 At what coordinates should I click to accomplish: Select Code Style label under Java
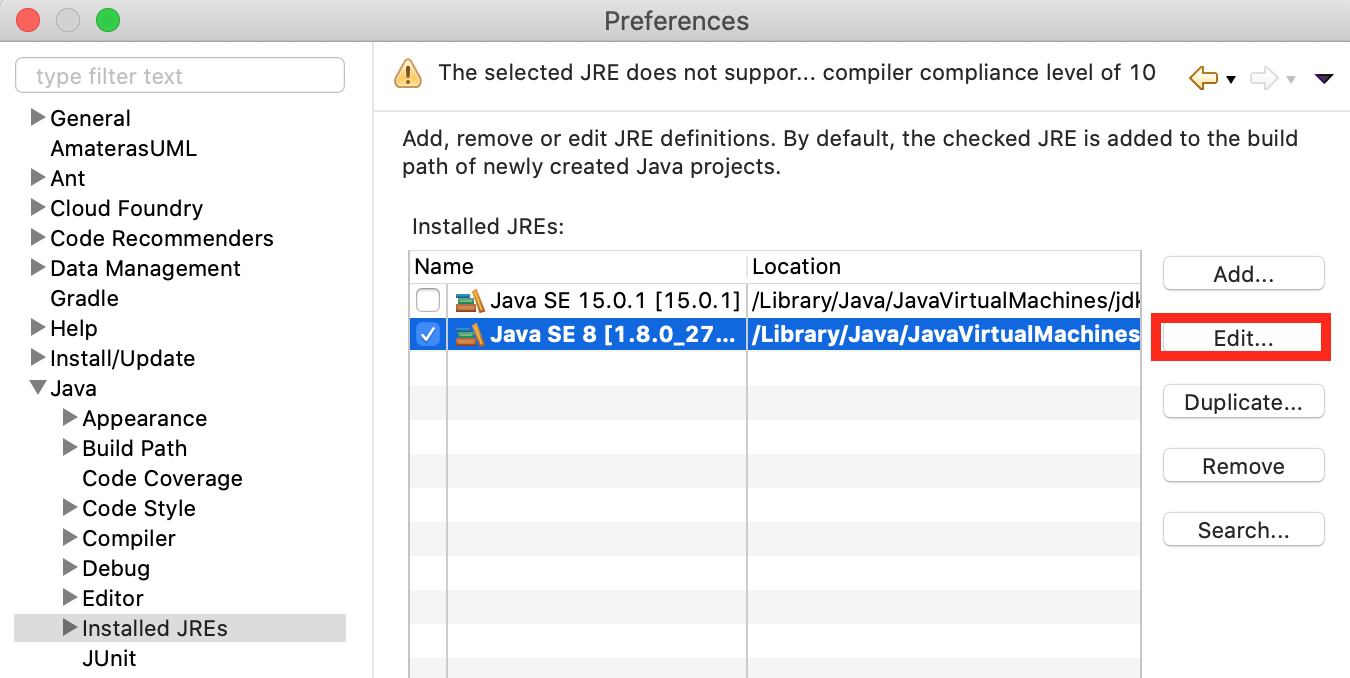coord(139,508)
